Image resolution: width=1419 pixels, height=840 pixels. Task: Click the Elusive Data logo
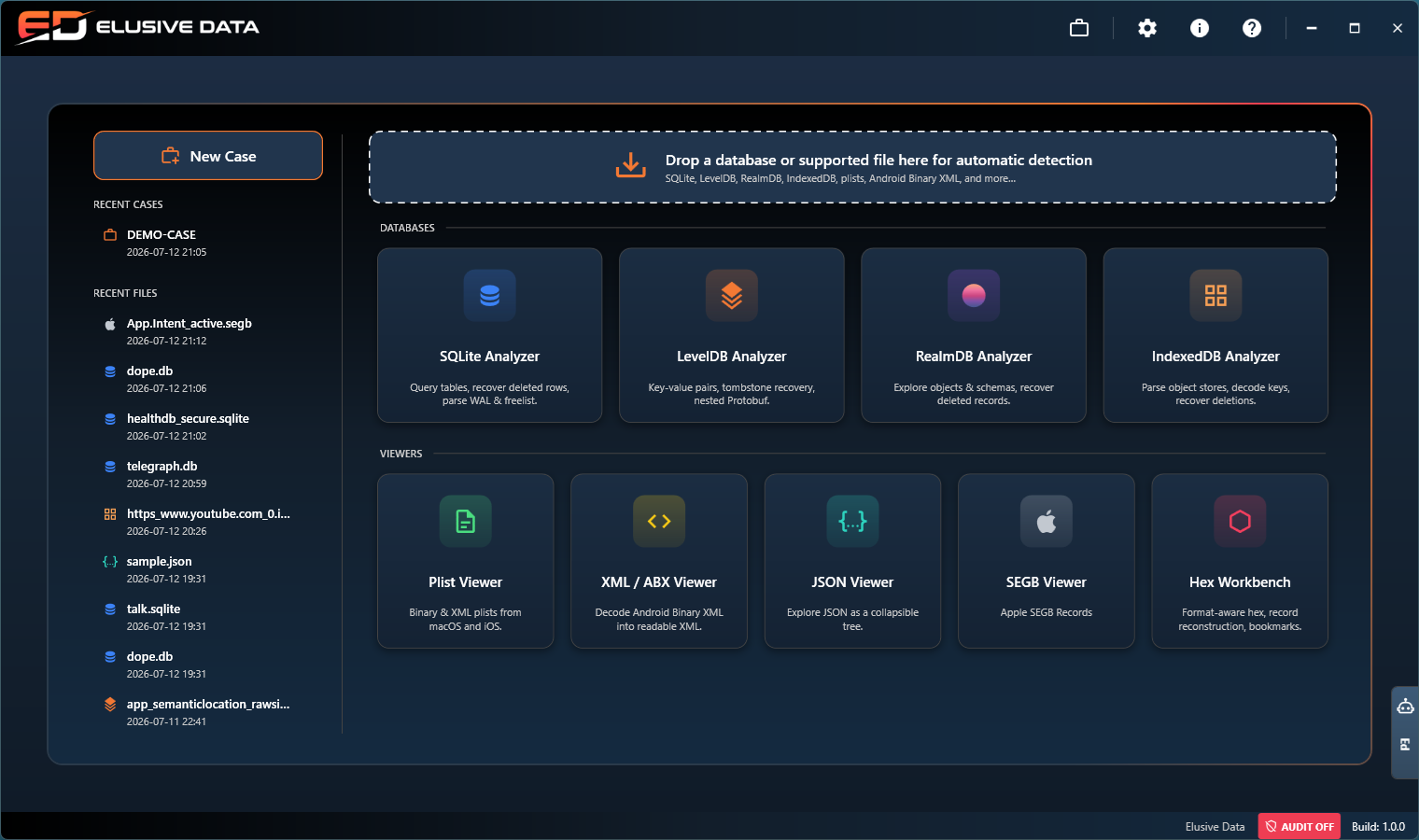point(138,27)
